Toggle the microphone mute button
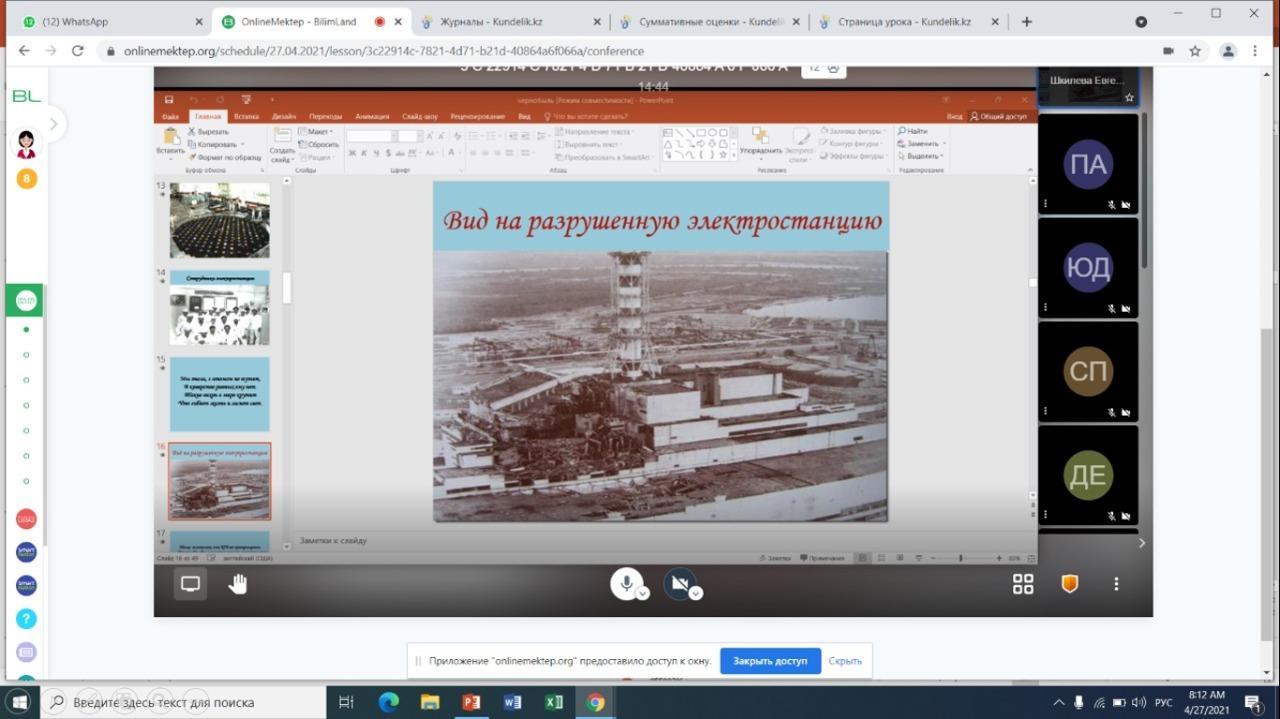This screenshot has width=1280, height=719. pos(626,582)
